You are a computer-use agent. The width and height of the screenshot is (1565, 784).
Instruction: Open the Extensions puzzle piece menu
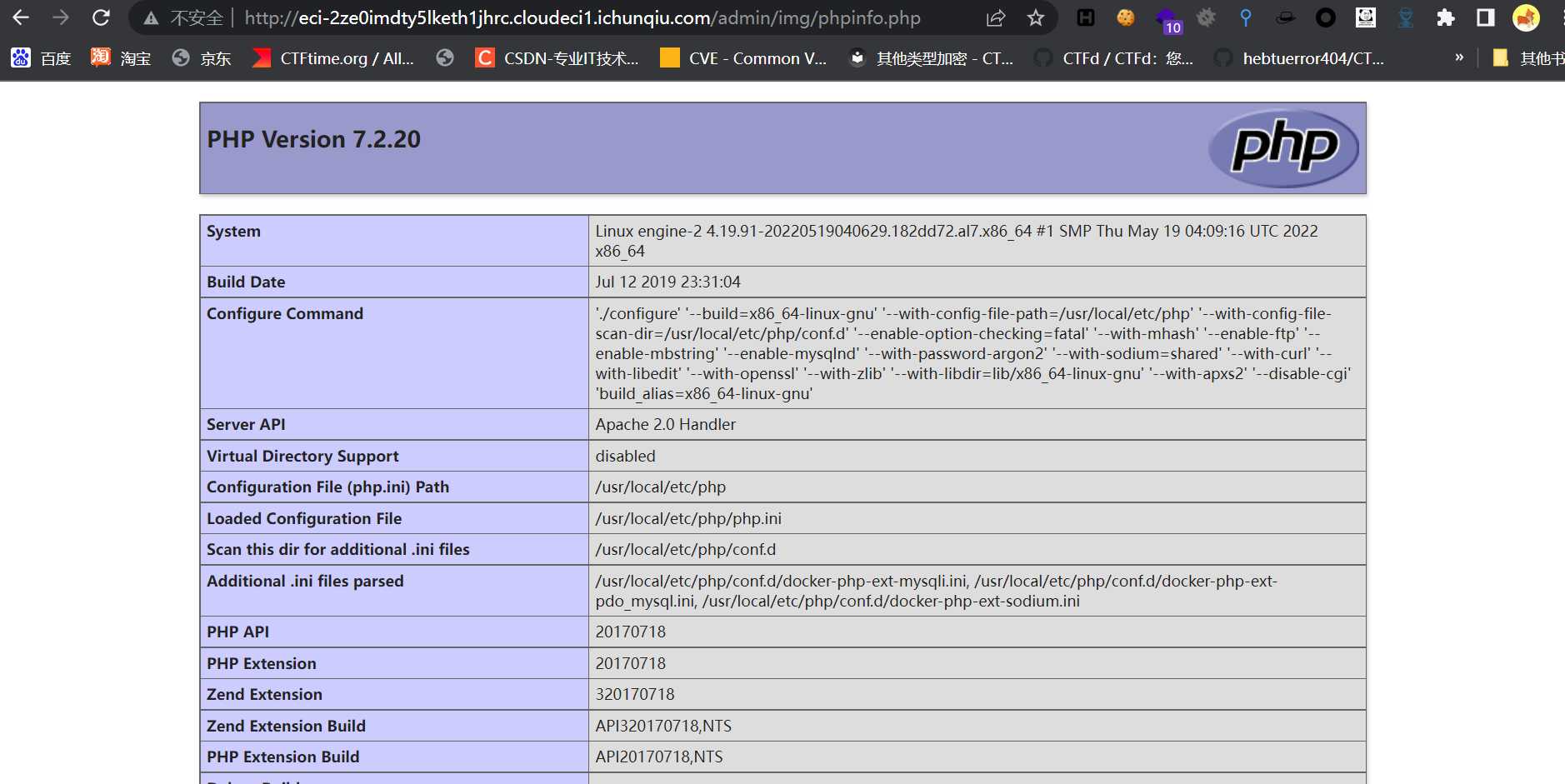(1446, 17)
